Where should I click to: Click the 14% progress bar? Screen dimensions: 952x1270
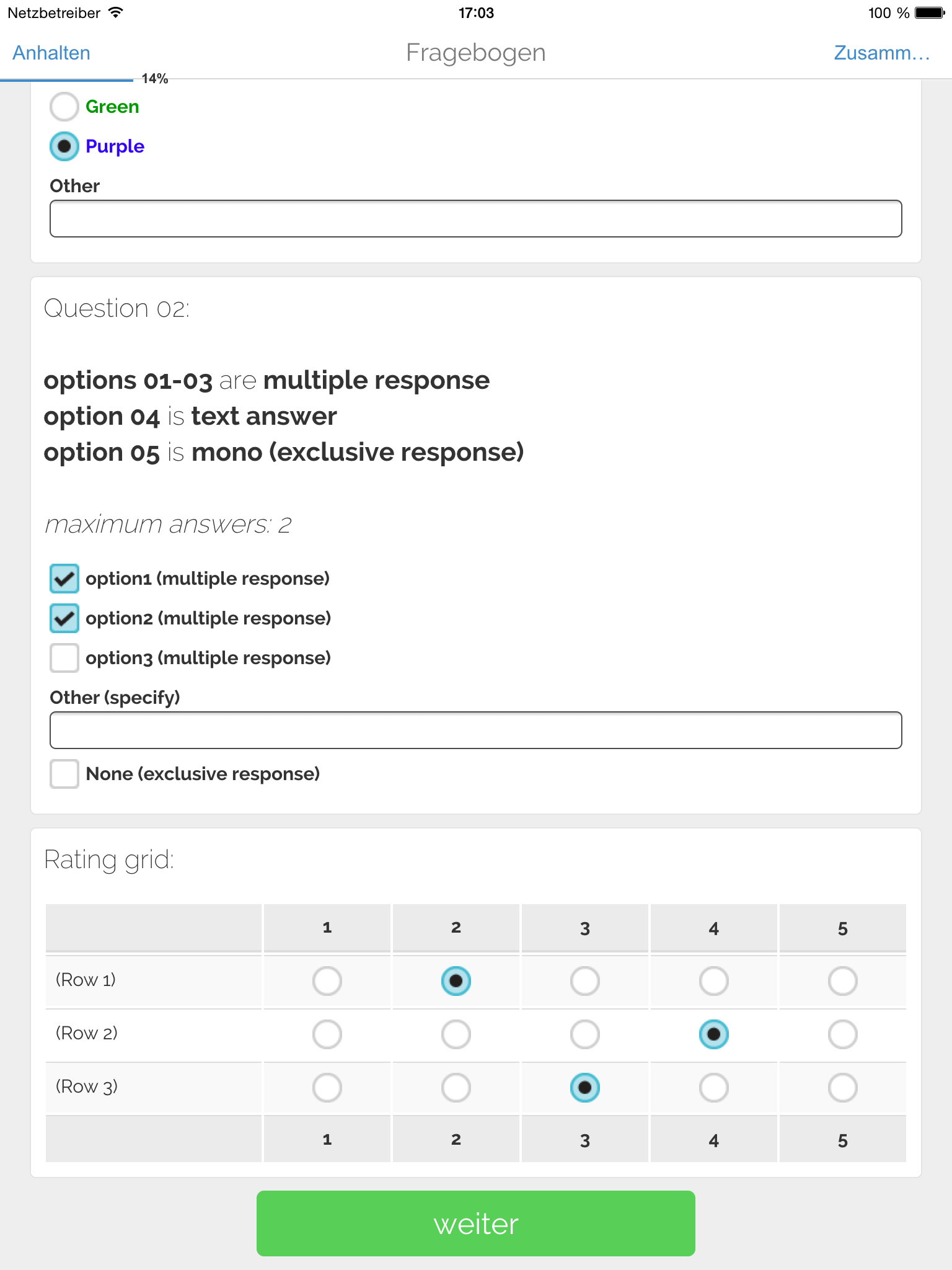(x=67, y=79)
